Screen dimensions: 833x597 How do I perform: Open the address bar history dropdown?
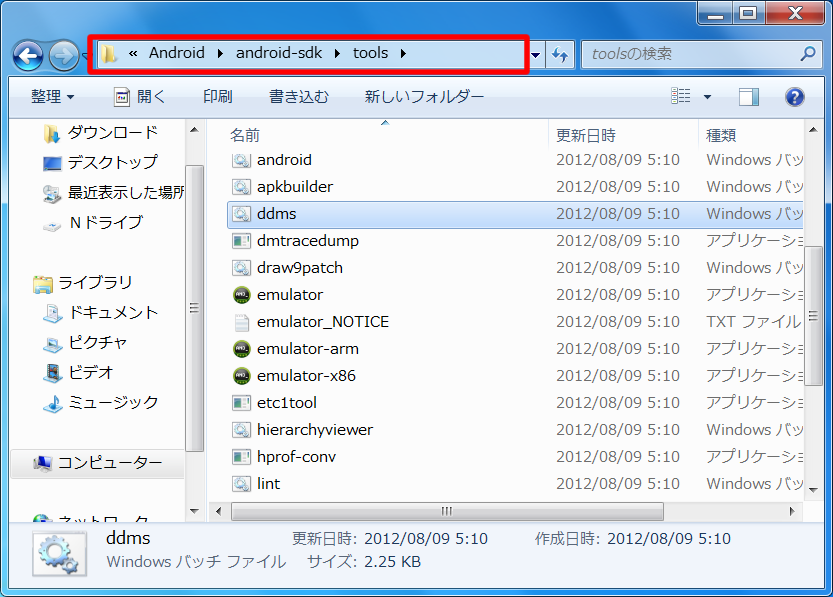(536, 54)
